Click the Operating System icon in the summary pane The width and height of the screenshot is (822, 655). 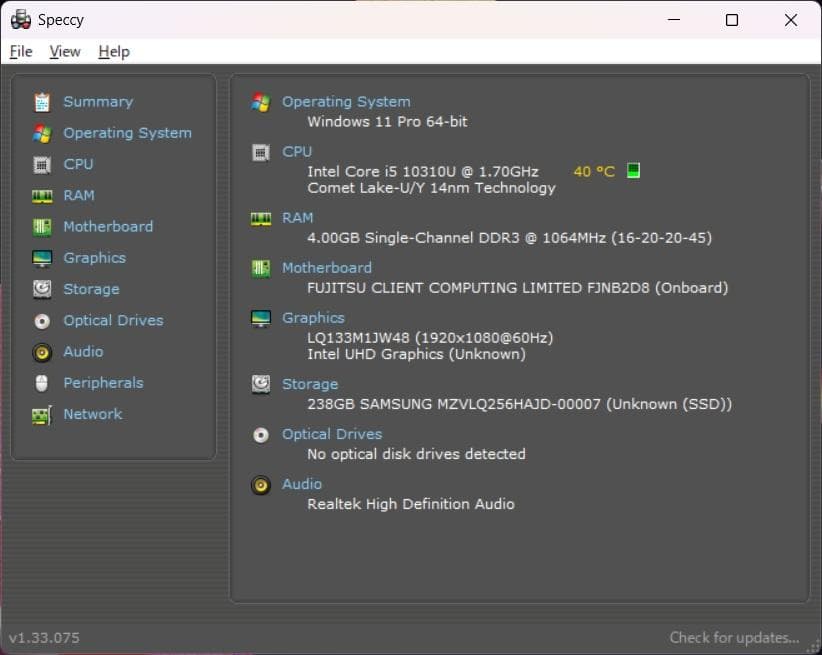[x=260, y=100]
